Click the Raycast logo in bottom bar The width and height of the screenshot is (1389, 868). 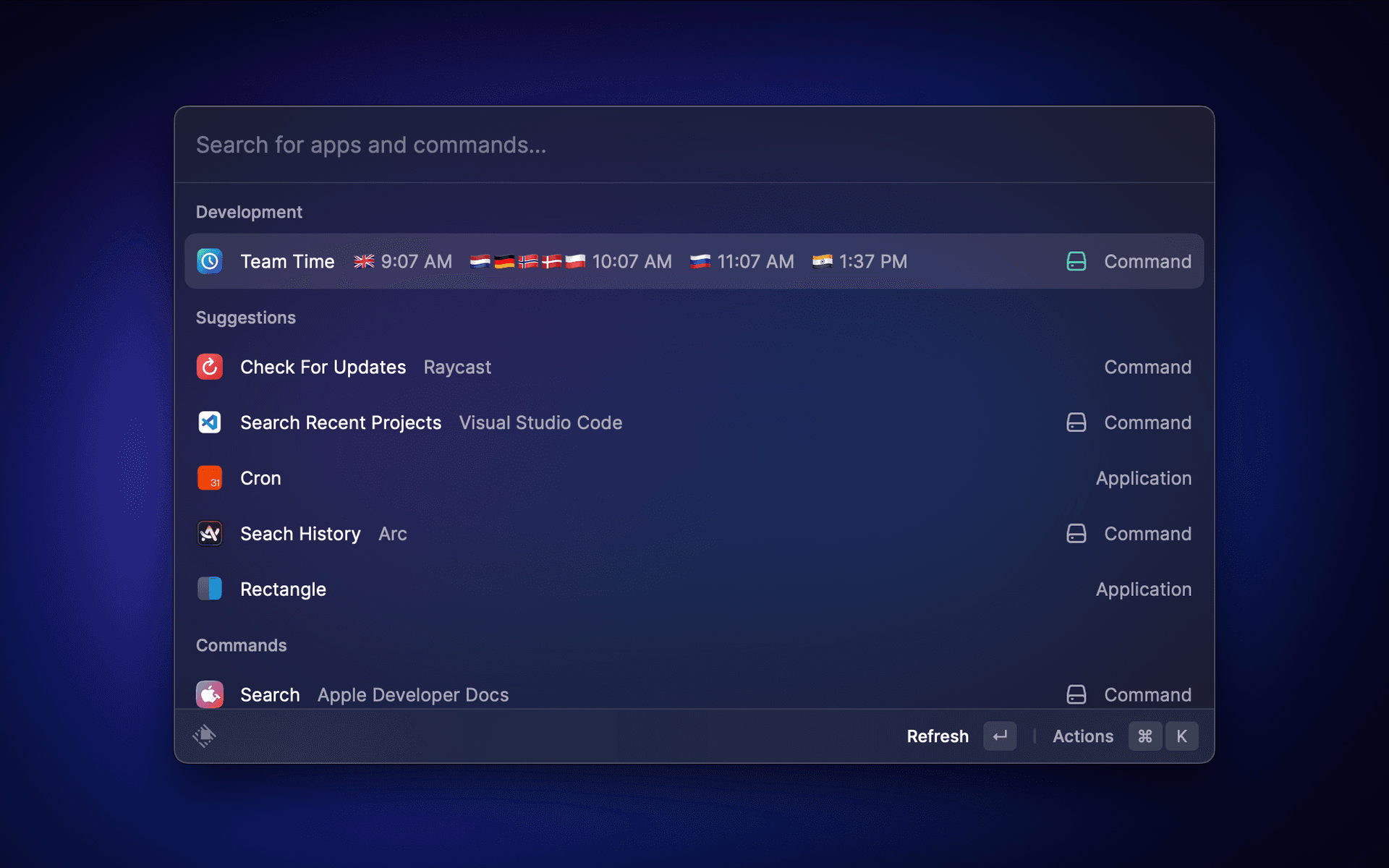point(204,736)
